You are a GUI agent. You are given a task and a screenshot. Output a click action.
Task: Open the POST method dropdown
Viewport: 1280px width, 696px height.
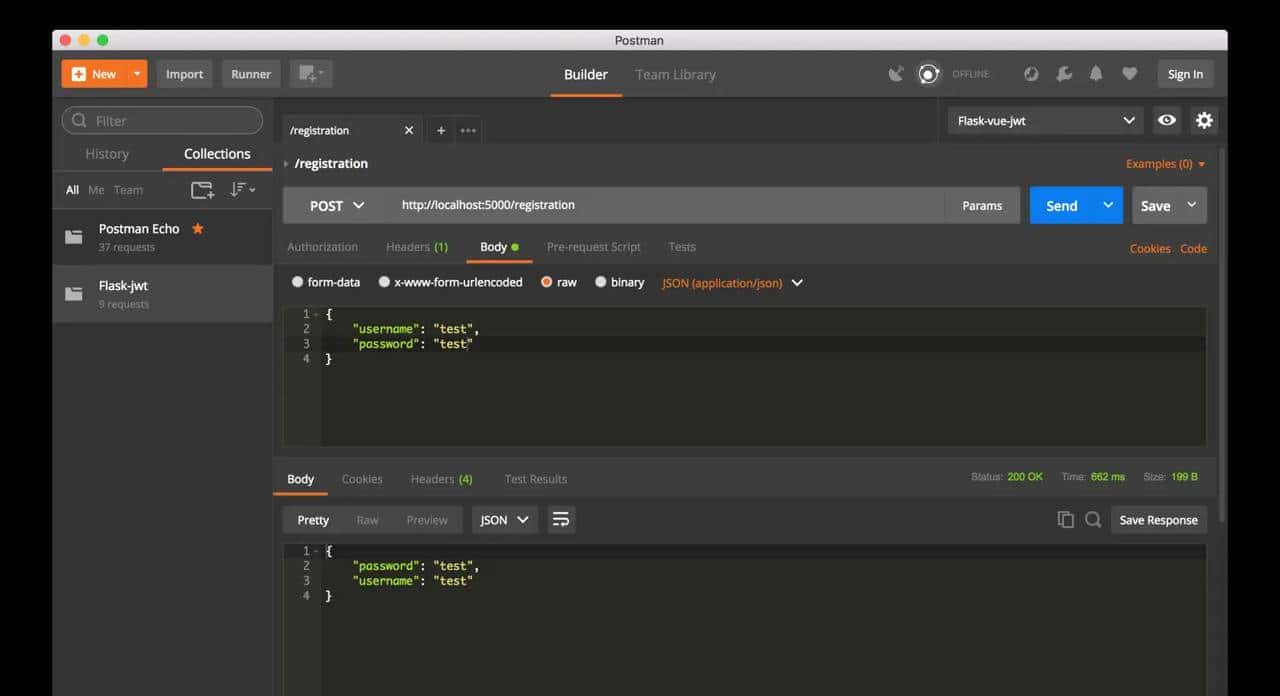click(336, 206)
